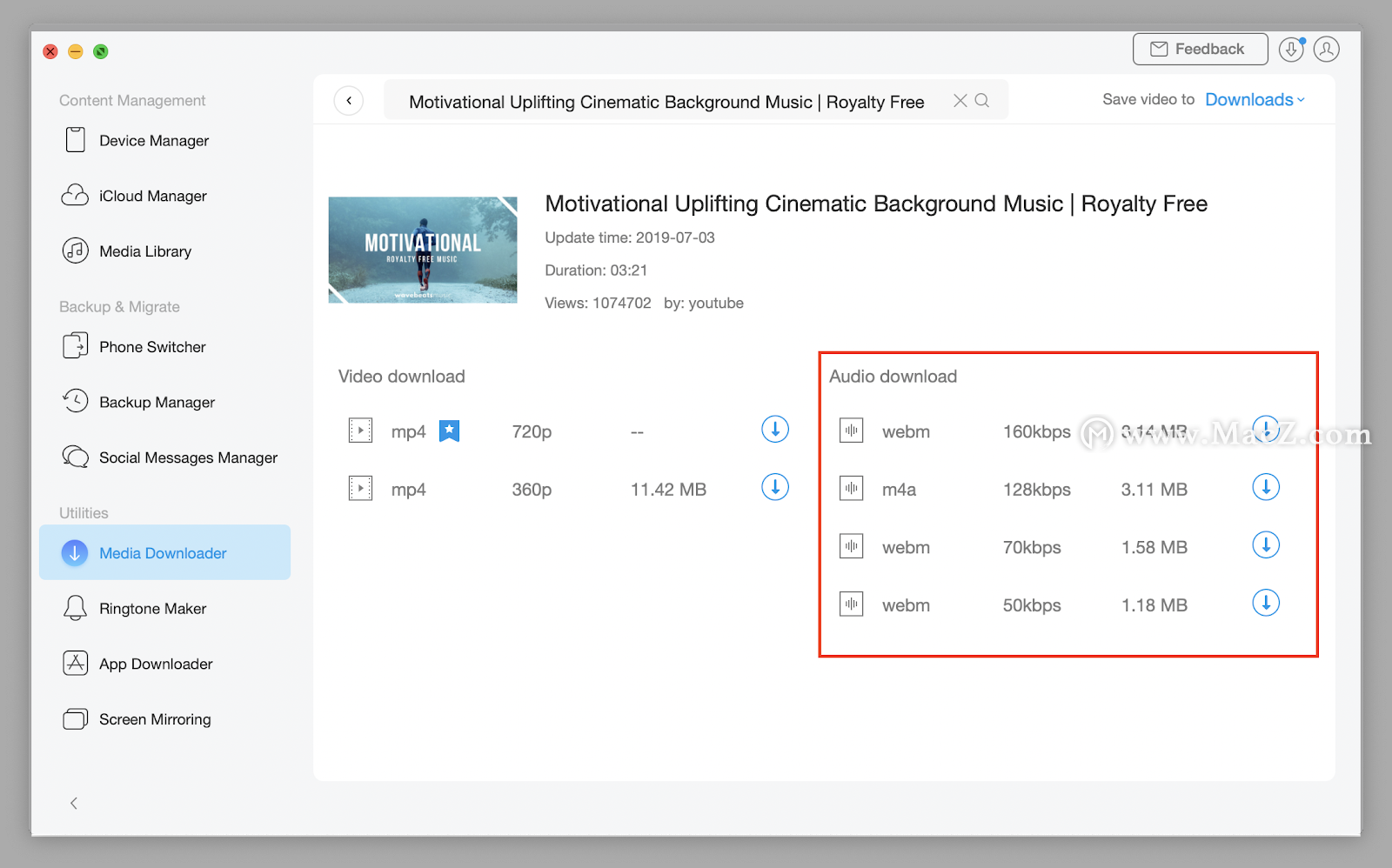Image resolution: width=1392 pixels, height=868 pixels.
Task: Open Backup Manager
Action: (x=157, y=402)
